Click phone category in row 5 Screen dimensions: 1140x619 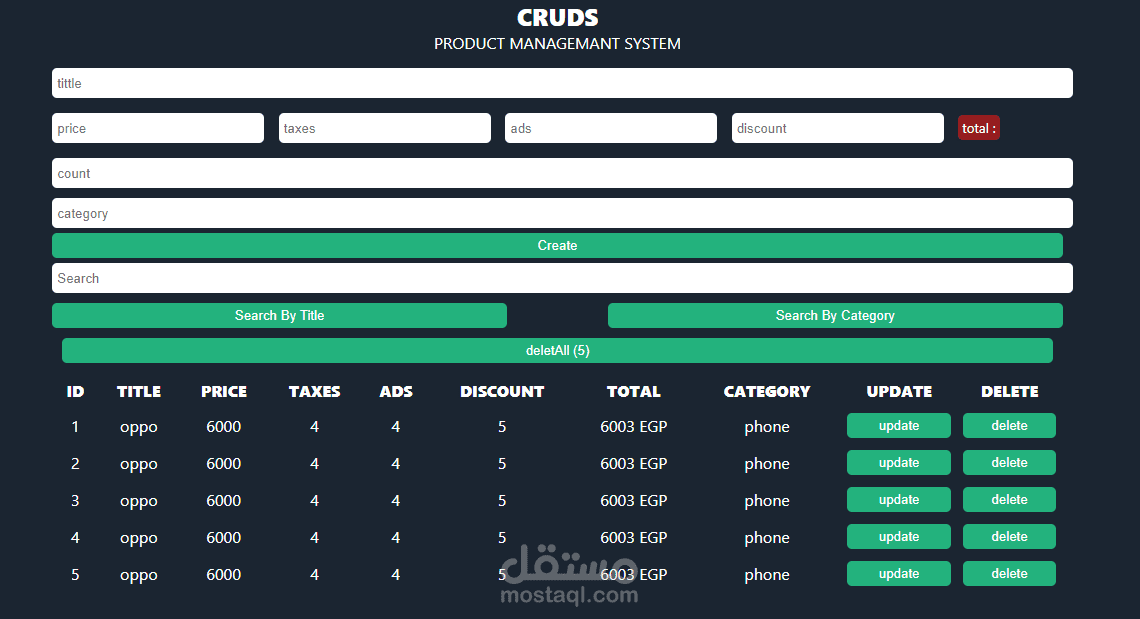click(x=766, y=575)
